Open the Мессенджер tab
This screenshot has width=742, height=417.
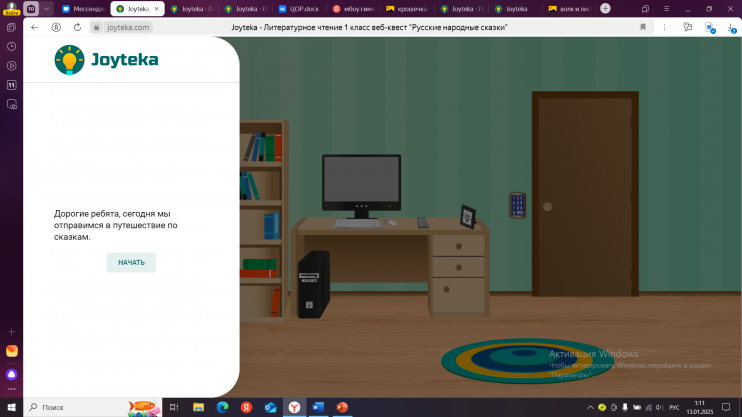[82, 8]
